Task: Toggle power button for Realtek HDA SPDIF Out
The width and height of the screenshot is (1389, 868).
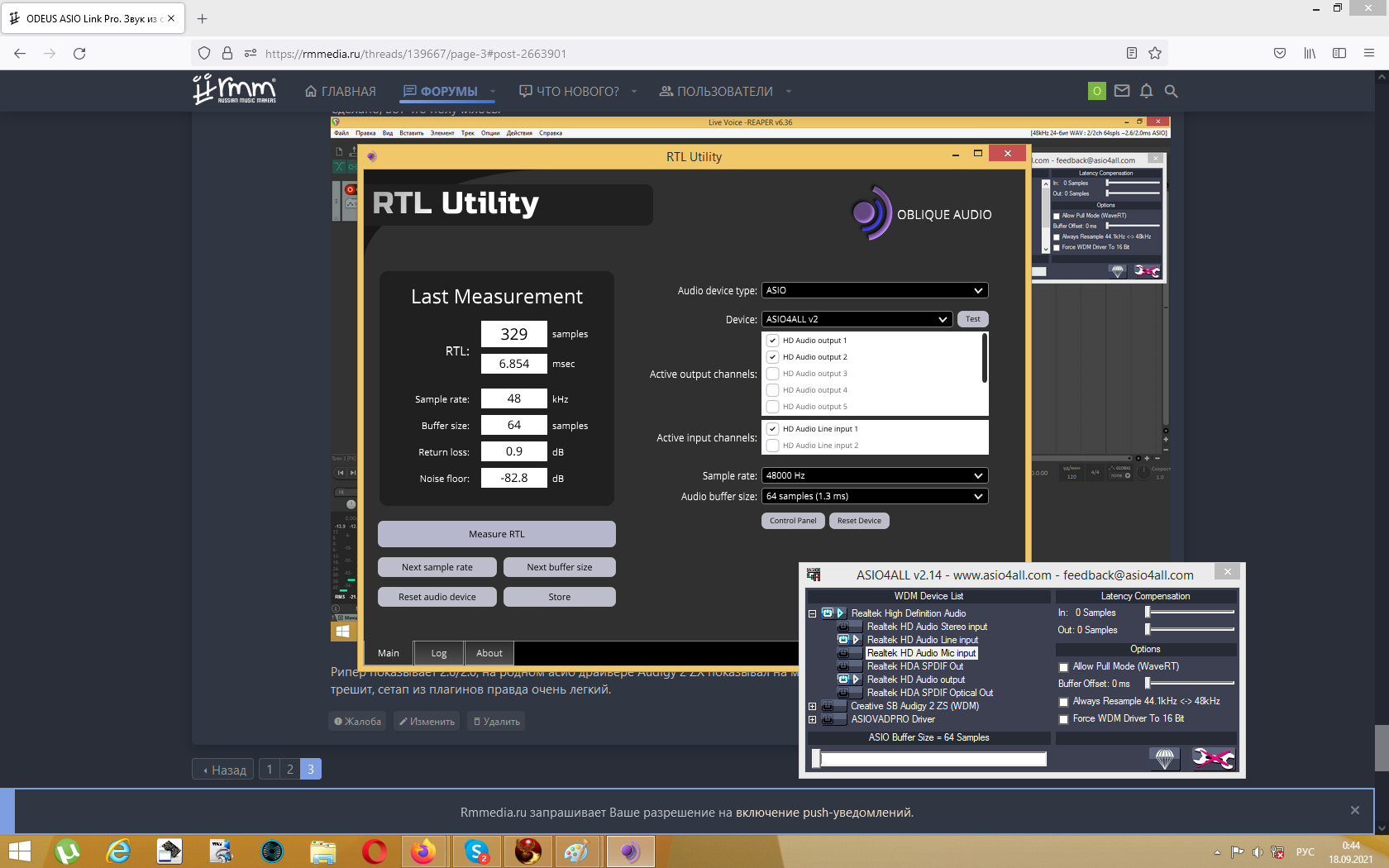Action: click(843, 666)
